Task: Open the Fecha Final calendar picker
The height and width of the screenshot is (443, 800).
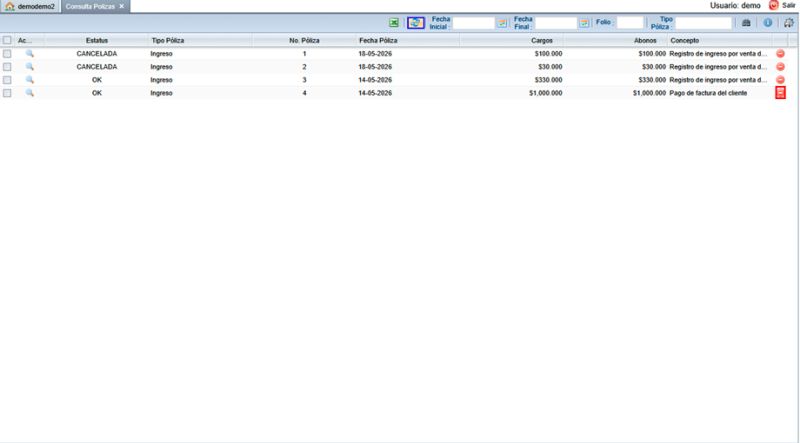Action: coord(584,23)
